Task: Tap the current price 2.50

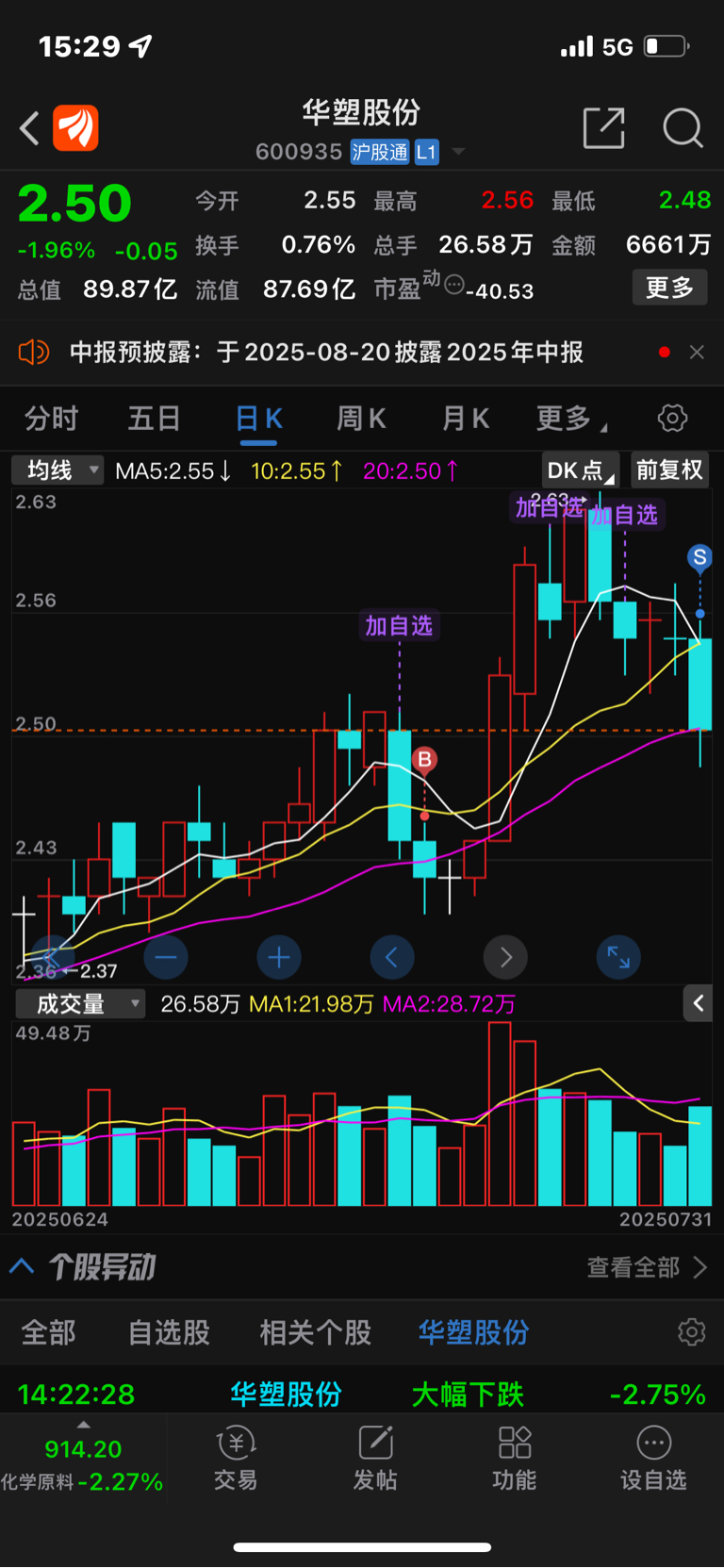Action: coord(74,204)
